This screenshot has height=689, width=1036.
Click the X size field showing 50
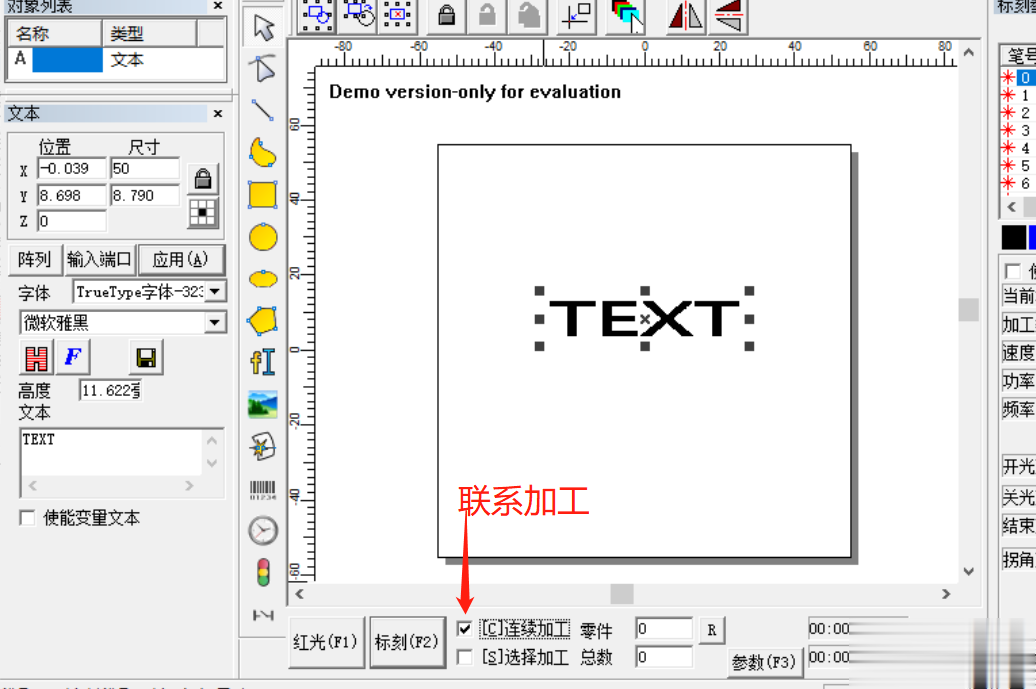(145, 168)
